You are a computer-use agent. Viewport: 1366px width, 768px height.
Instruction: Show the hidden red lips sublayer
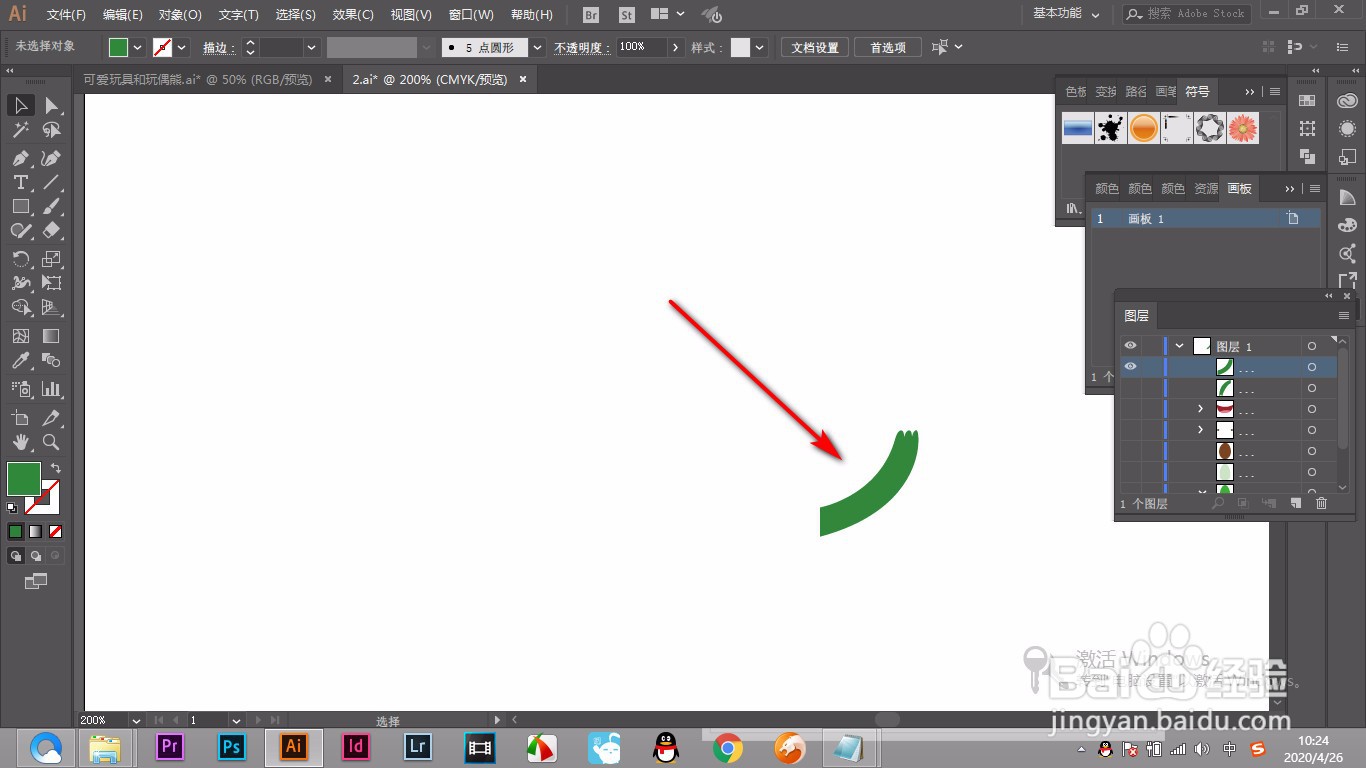pyautogui.click(x=1130, y=410)
